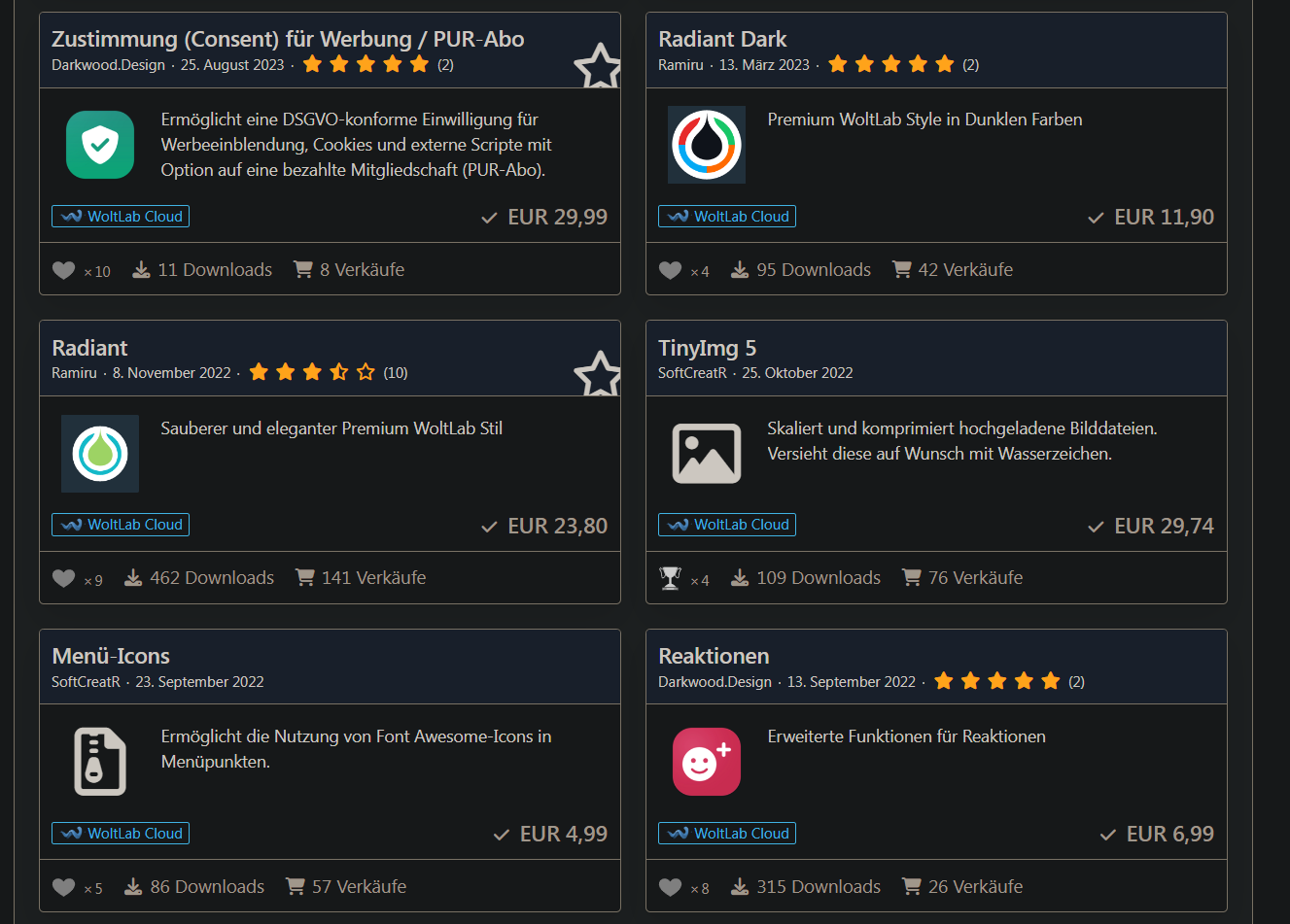Open the pink Reaktionen smiley icon
The width and height of the screenshot is (1290, 924).
tap(707, 762)
